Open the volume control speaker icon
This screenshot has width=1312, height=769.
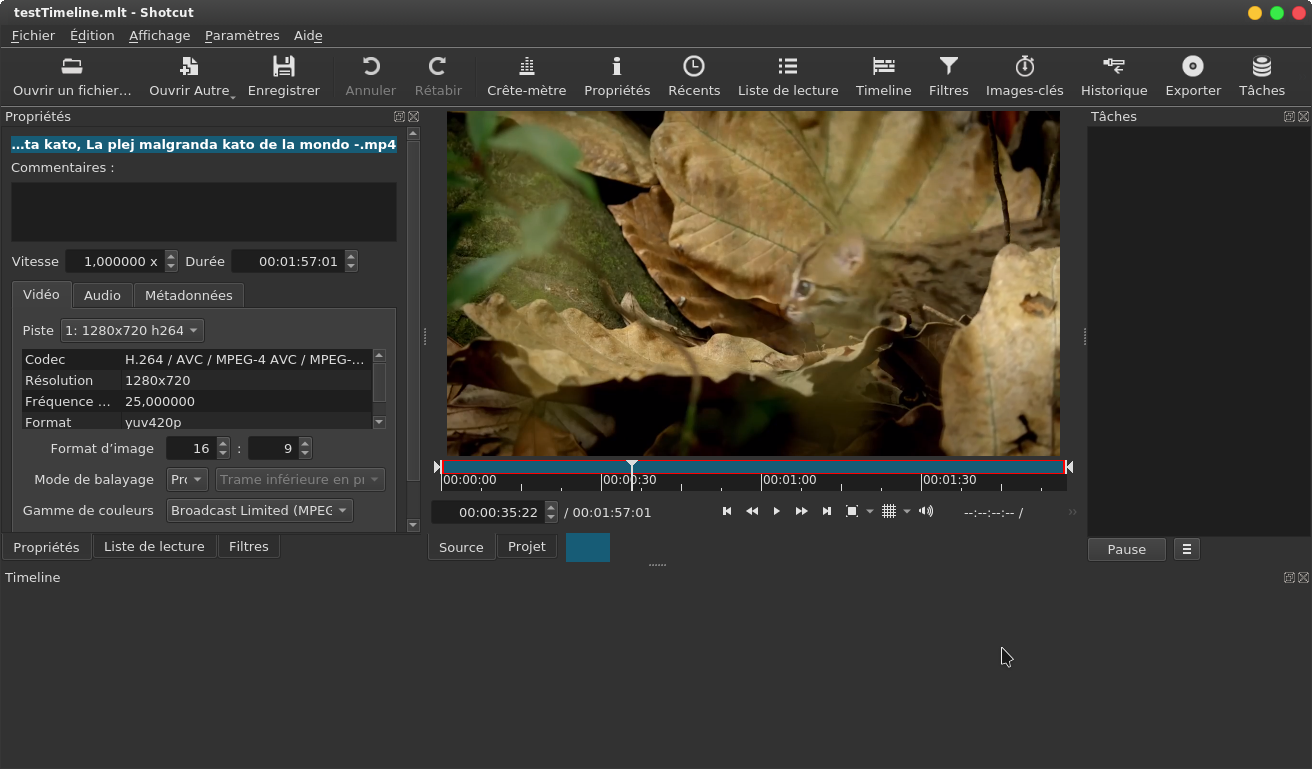(x=926, y=511)
